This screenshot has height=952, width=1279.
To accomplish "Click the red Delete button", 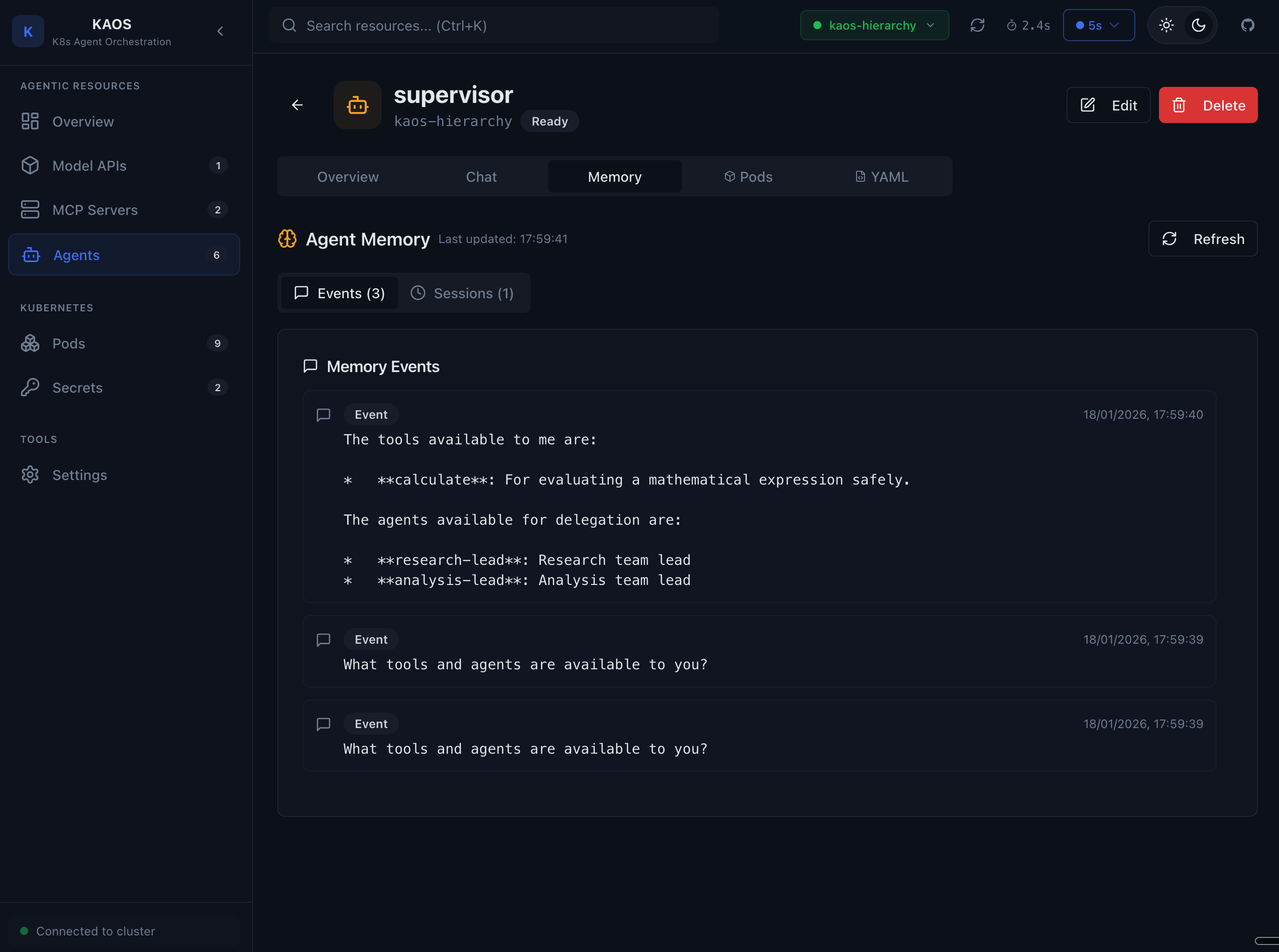I will pyautogui.click(x=1208, y=105).
